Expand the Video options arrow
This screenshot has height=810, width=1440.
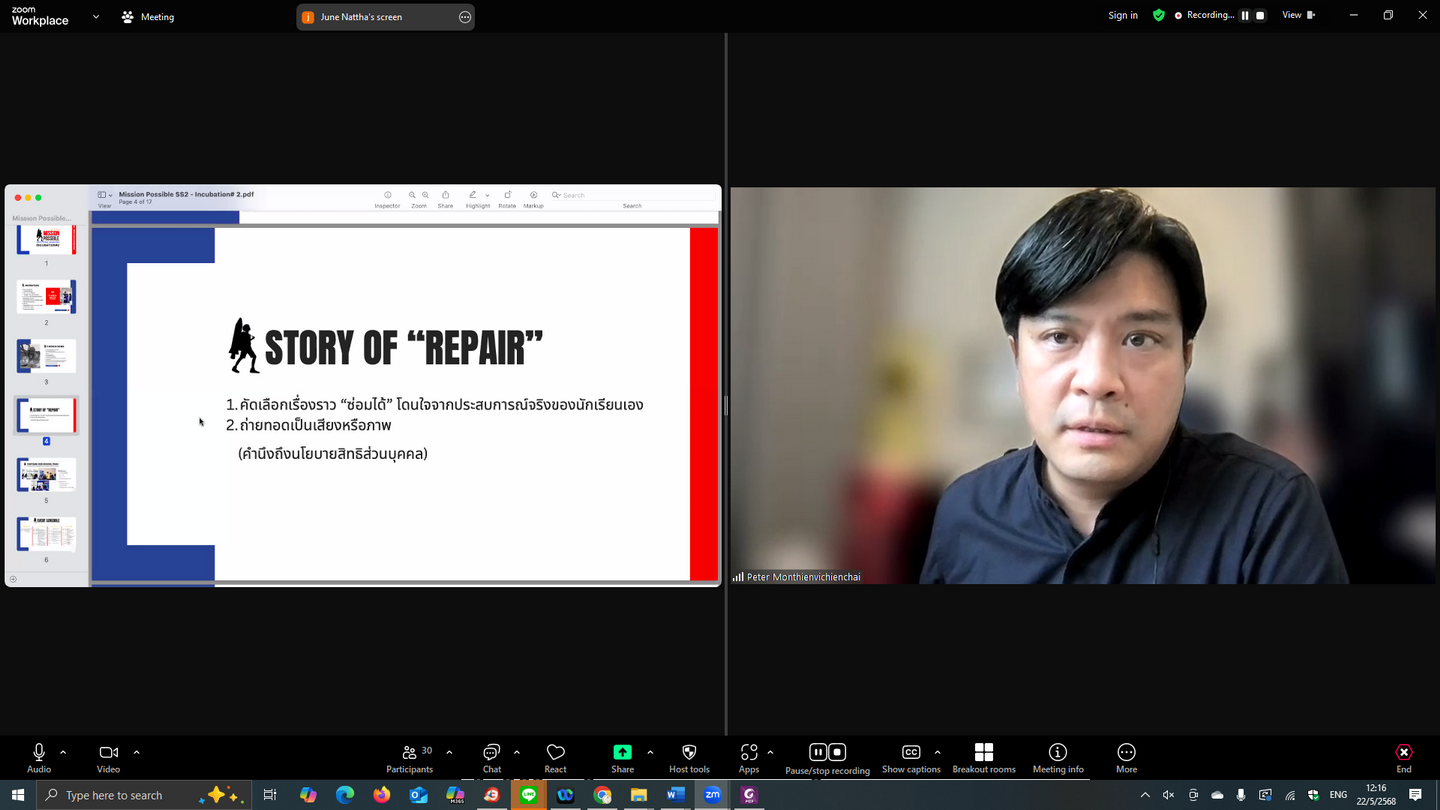[x=136, y=752]
